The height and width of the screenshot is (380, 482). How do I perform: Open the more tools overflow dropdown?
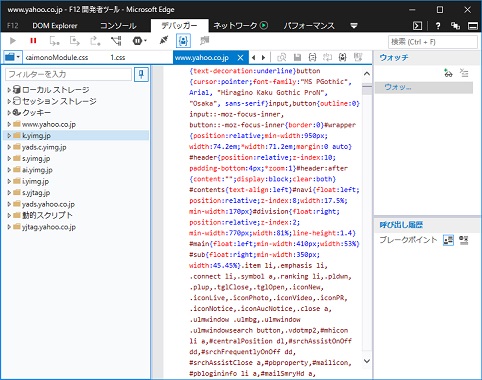(x=354, y=26)
